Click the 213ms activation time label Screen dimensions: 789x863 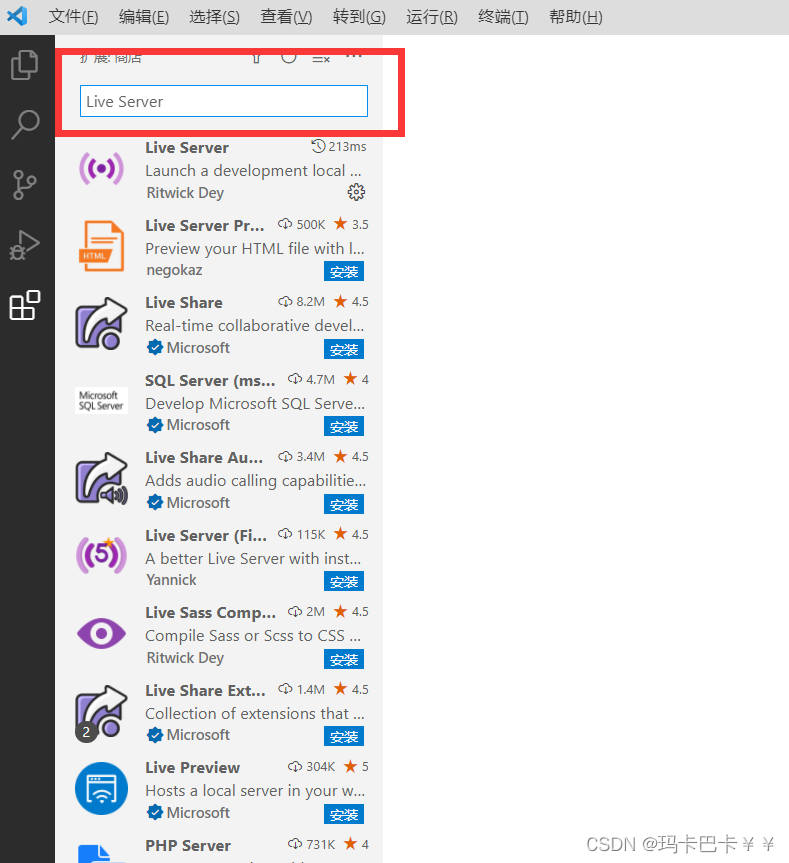339,146
